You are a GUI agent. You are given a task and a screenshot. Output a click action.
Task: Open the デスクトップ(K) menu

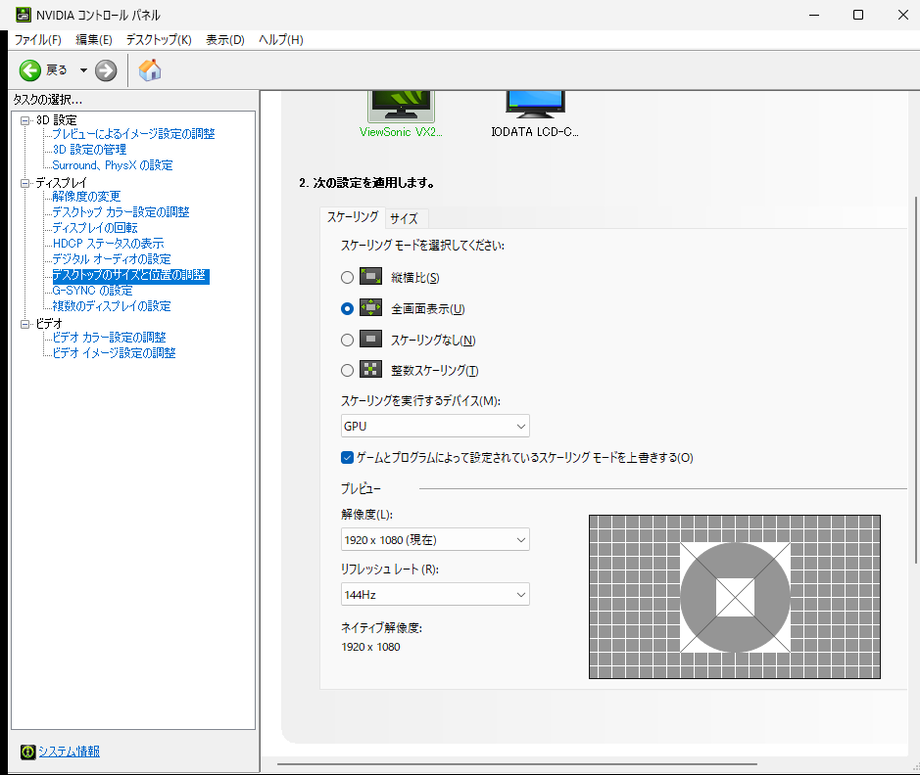tap(158, 40)
